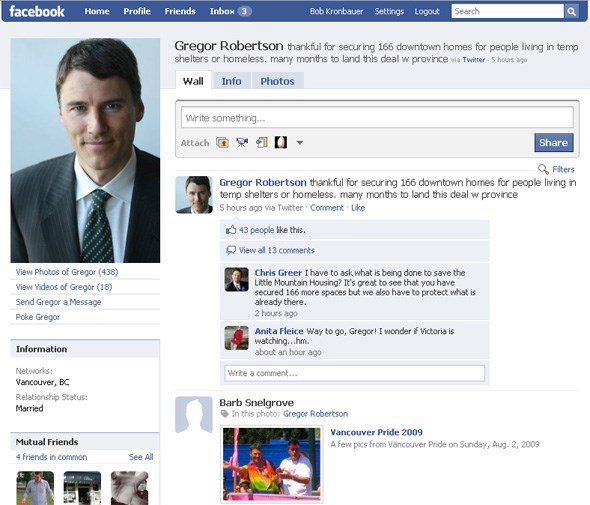Open the Inbox notification badge showing 3

(244, 11)
